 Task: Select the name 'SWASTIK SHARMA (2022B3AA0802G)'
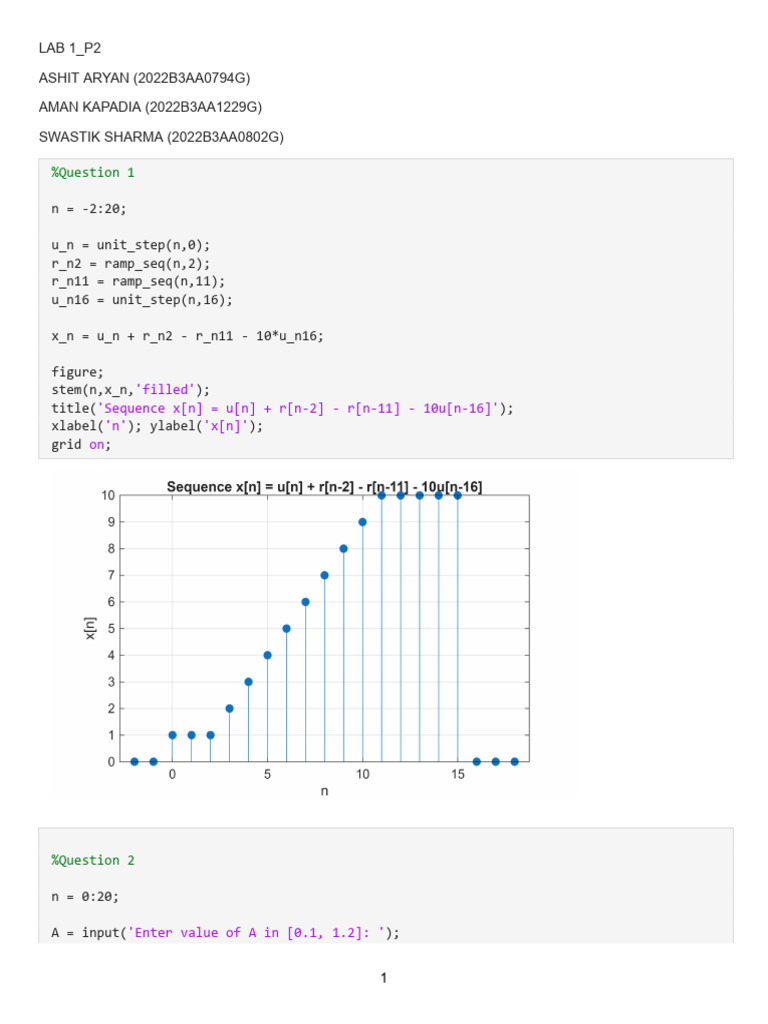161,137
